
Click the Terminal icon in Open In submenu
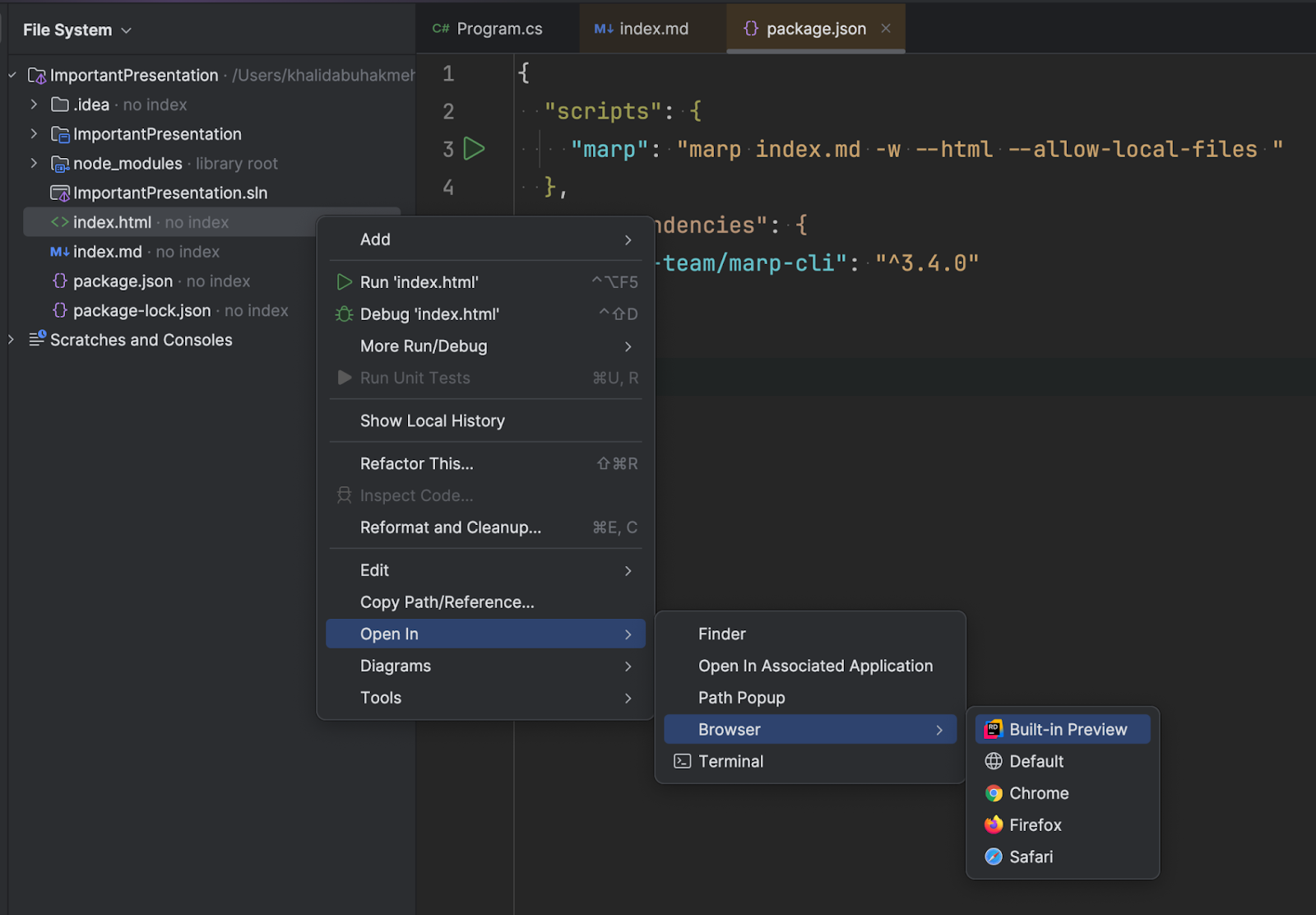click(x=682, y=761)
